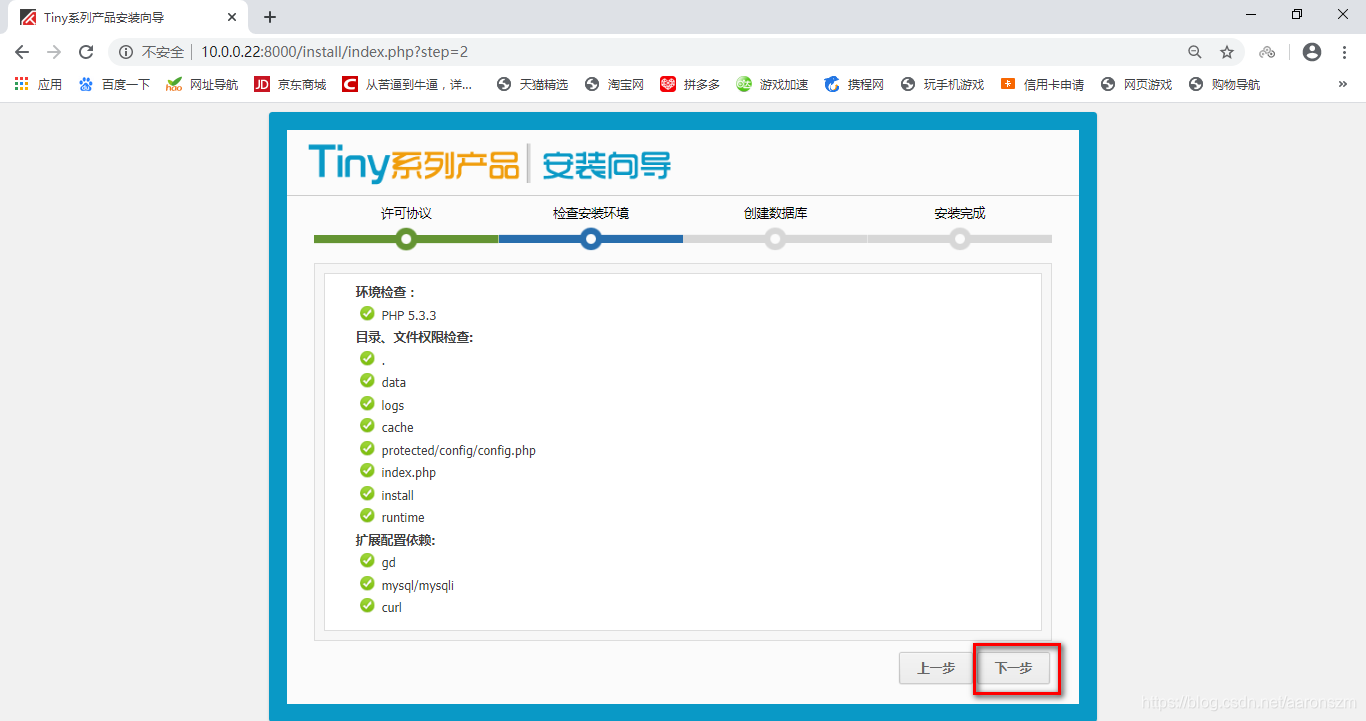The width and height of the screenshot is (1366, 721).
Task: Click the green check beside index.php
Action: tap(367, 471)
